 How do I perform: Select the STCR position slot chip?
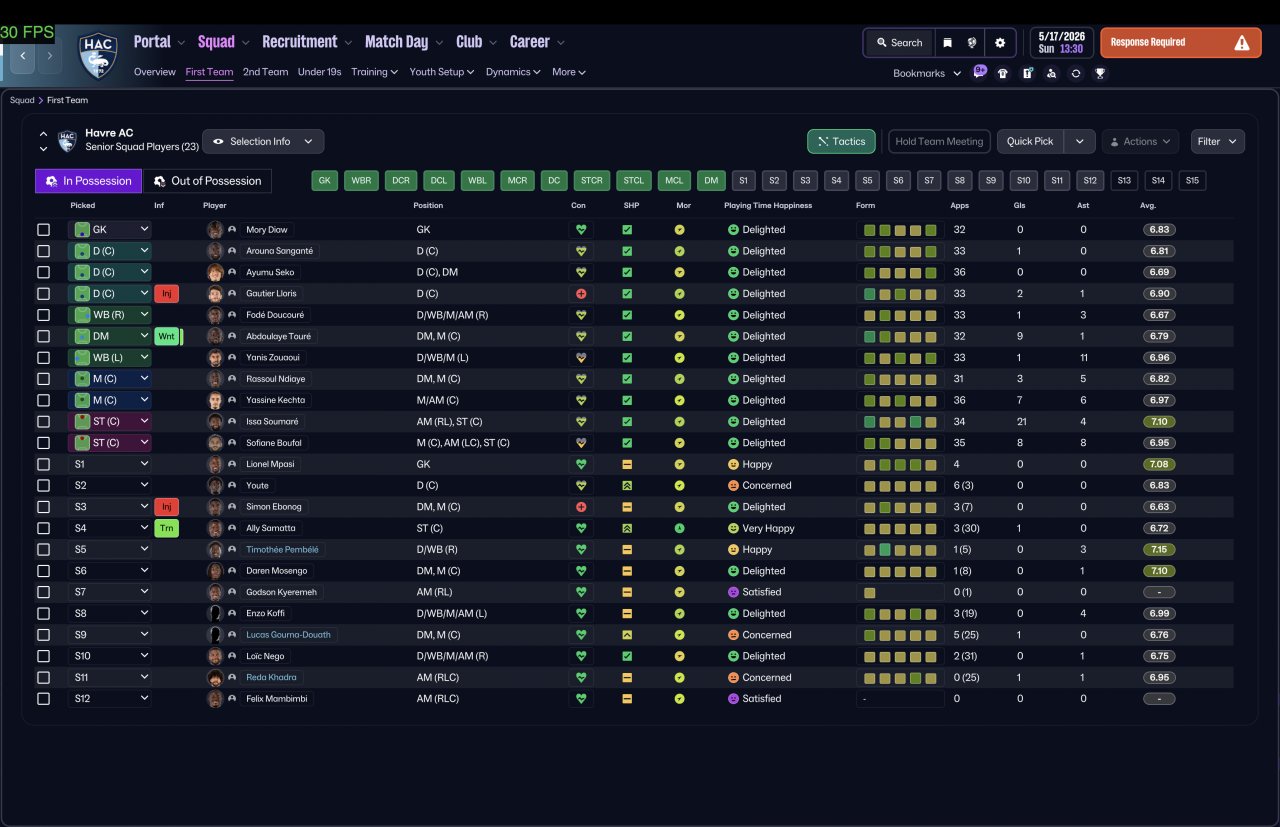(x=592, y=181)
